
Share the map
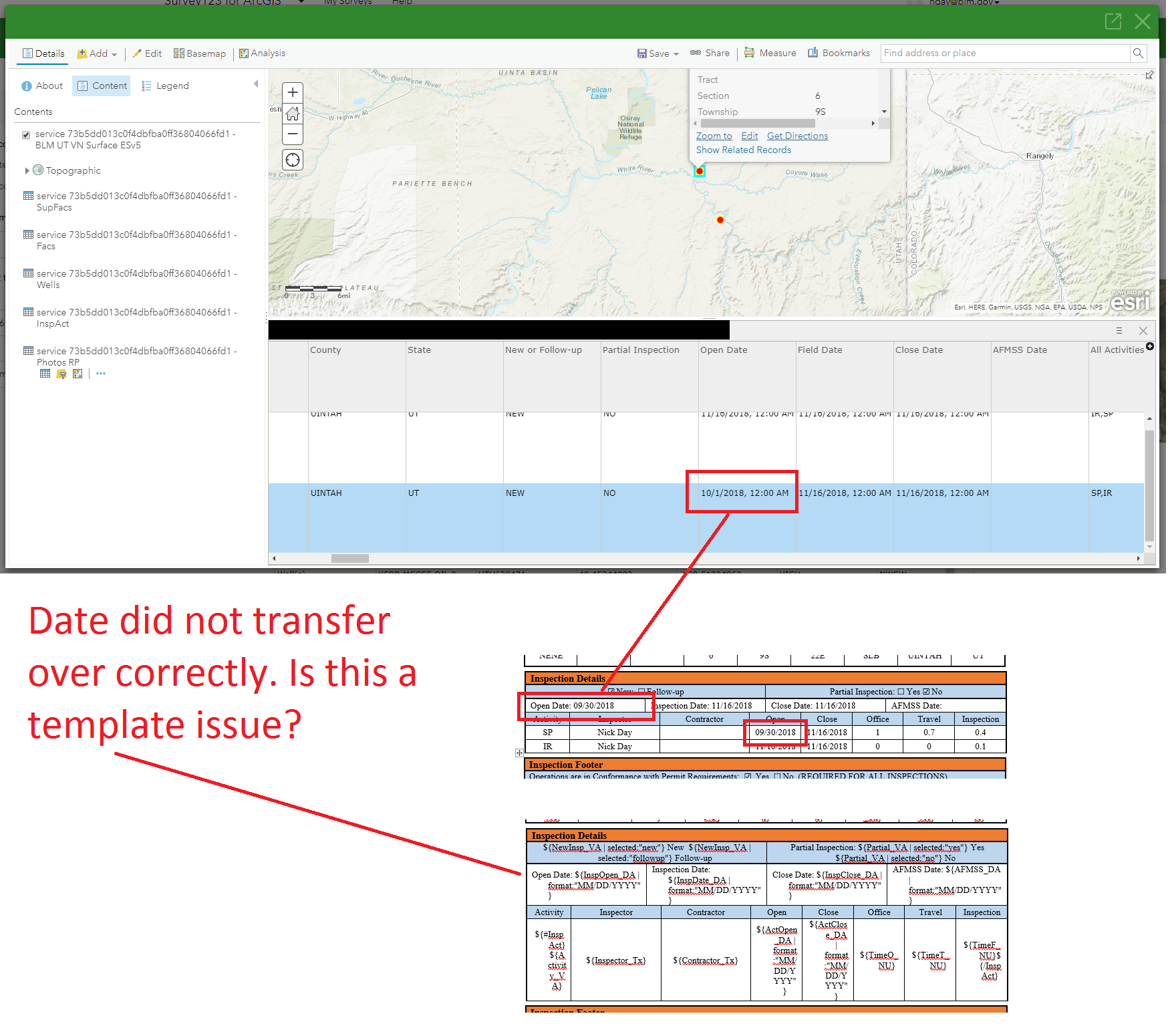point(710,53)
